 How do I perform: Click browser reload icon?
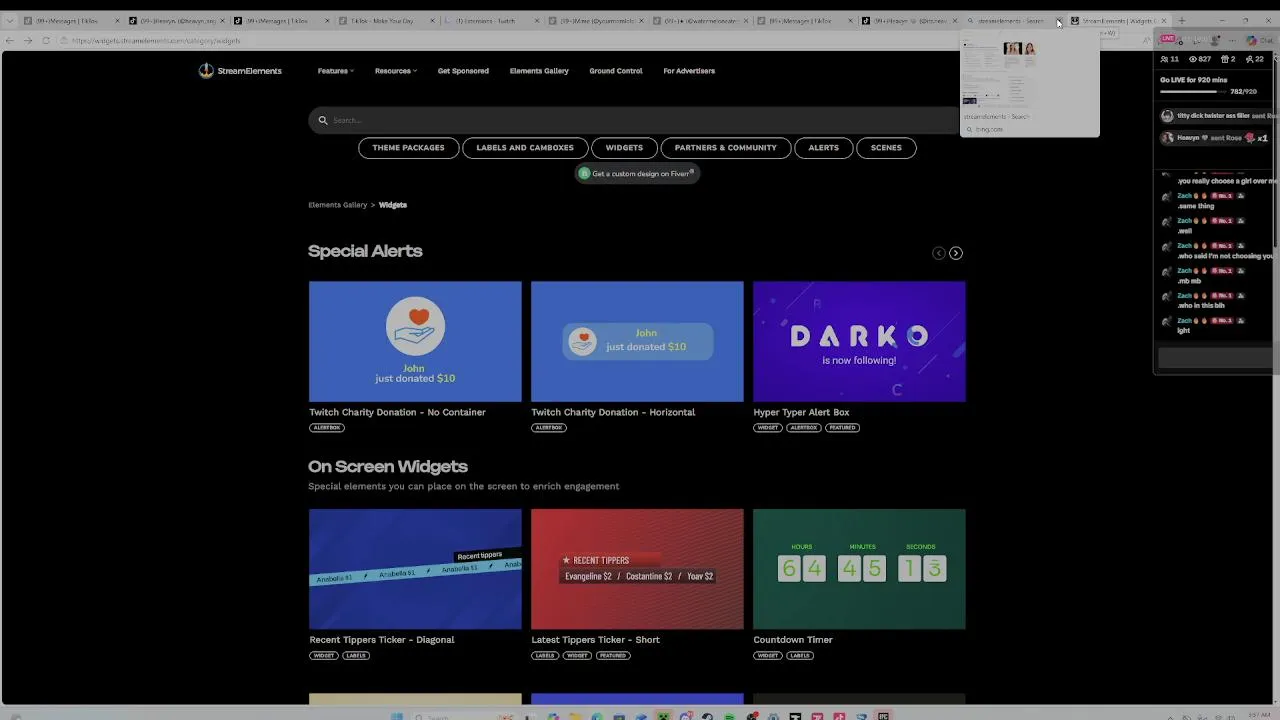[46, 41]
